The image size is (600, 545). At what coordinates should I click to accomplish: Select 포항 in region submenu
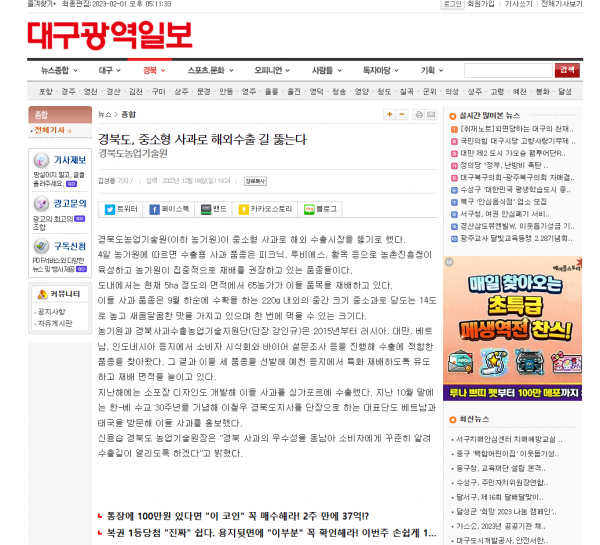46,91
